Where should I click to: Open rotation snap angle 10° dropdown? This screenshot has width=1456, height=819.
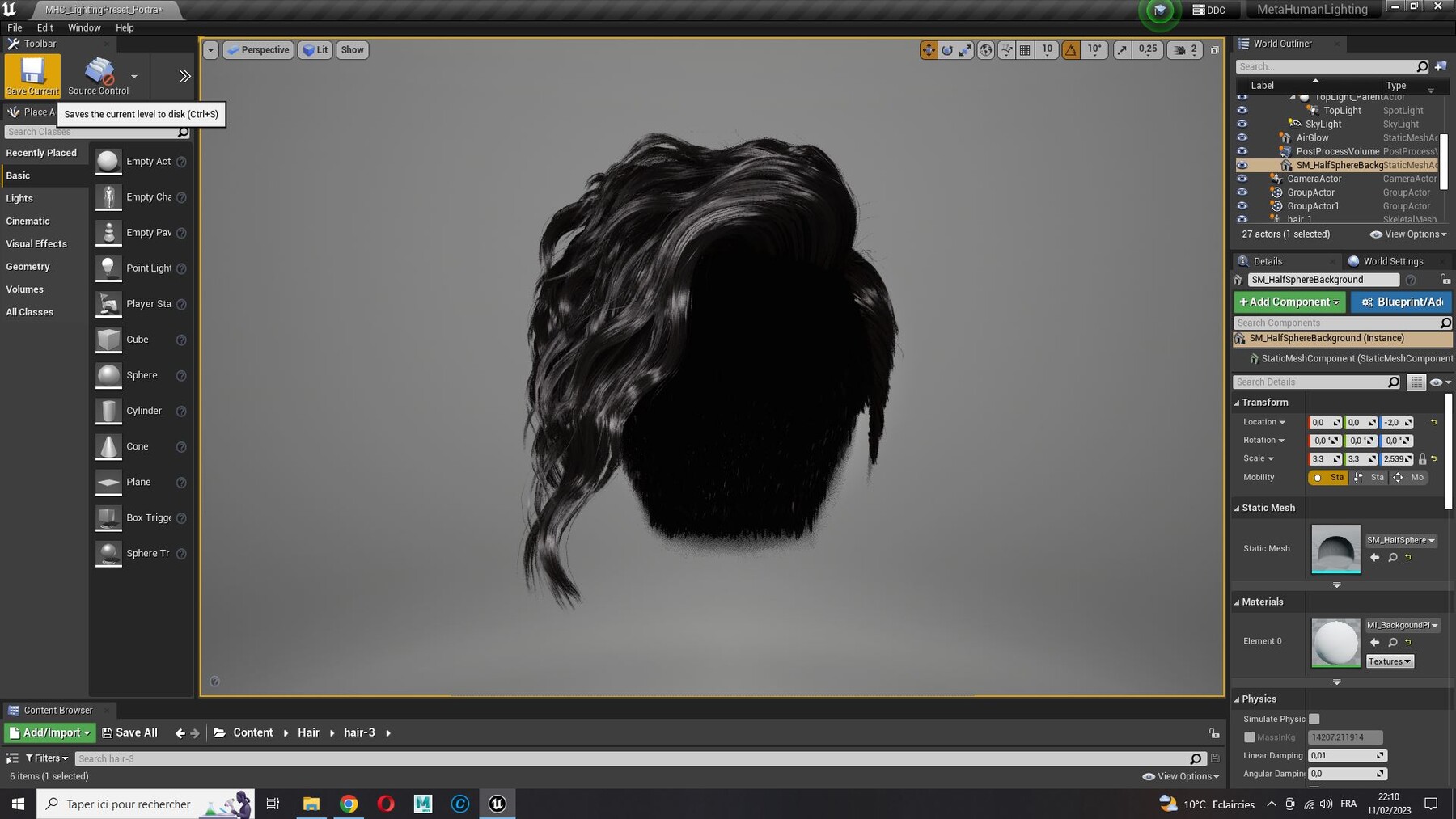coord(1094,50)
